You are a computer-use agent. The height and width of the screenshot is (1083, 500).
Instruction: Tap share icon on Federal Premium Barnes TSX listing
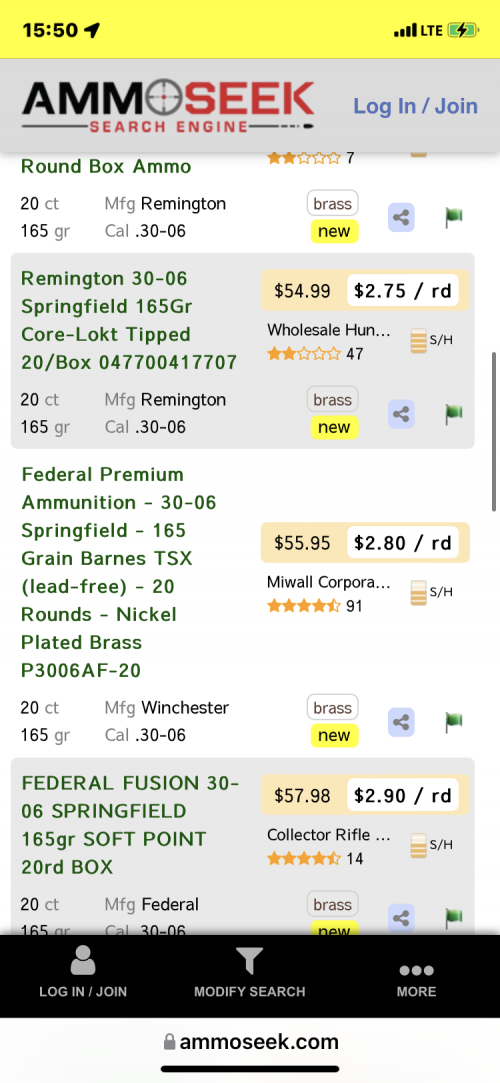[401, 722]
